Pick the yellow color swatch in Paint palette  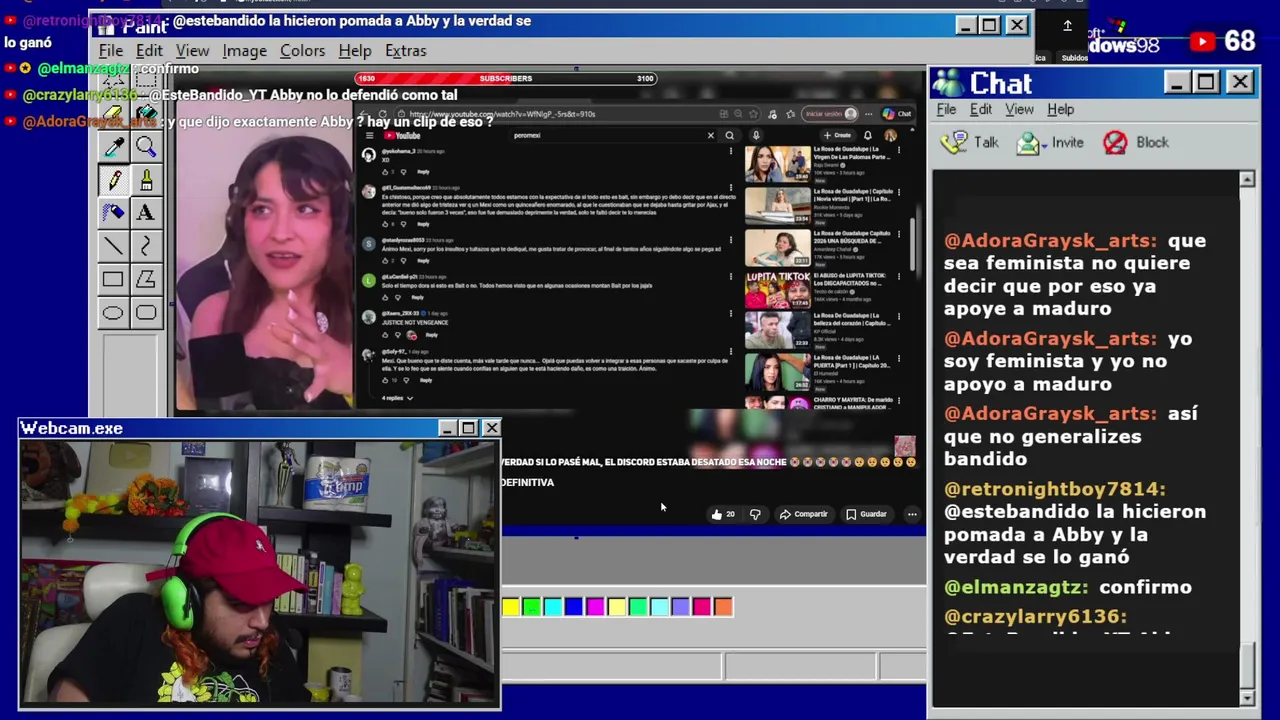tap(511, 607)
